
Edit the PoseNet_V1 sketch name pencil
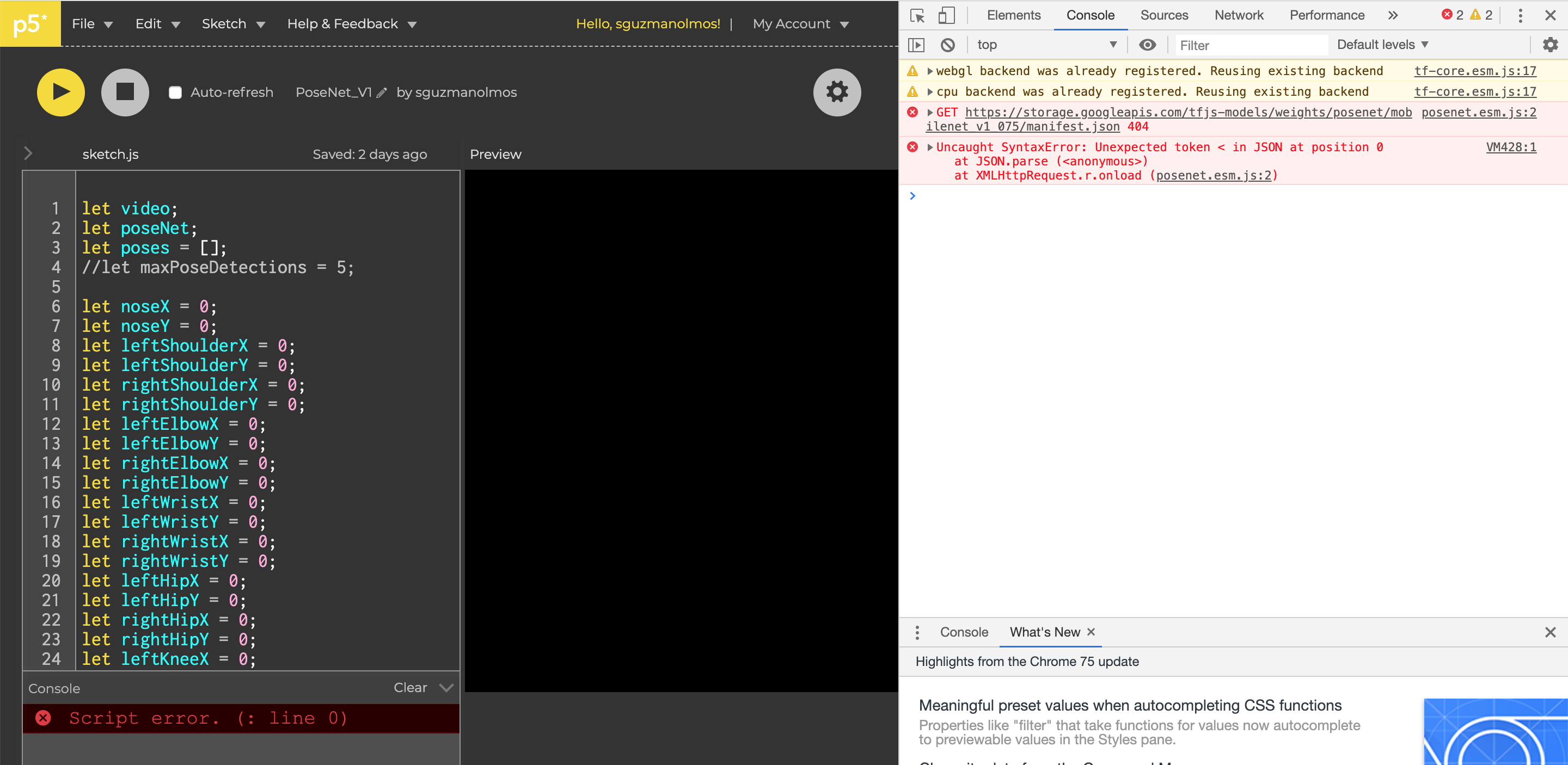pos(382,93)
